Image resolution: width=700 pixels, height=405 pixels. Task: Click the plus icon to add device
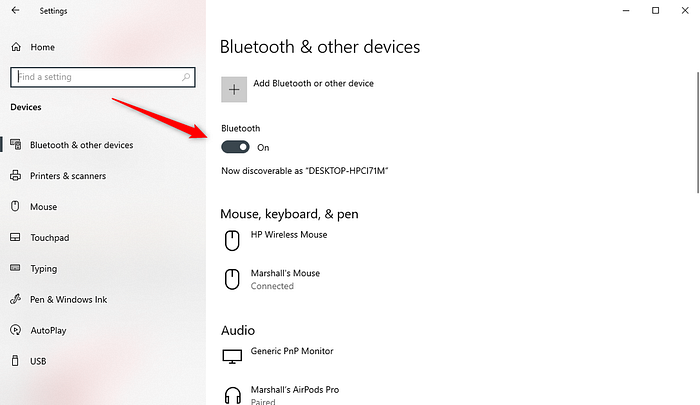(234, 89)
